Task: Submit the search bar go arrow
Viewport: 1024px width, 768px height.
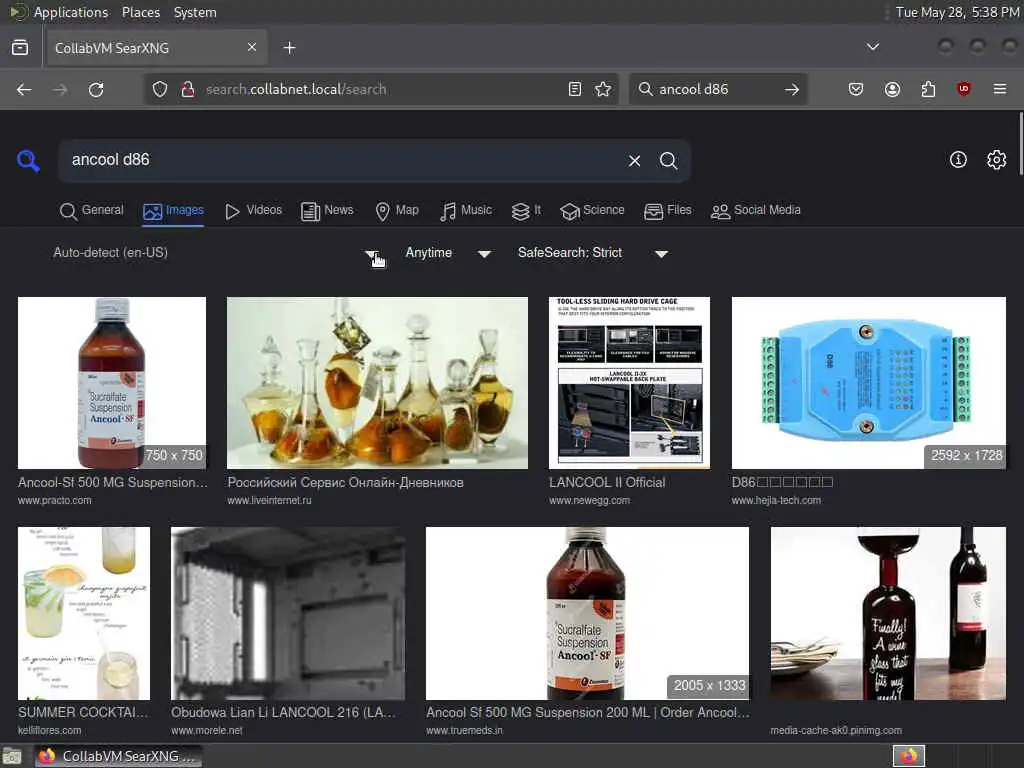Action: pos(792,89)
